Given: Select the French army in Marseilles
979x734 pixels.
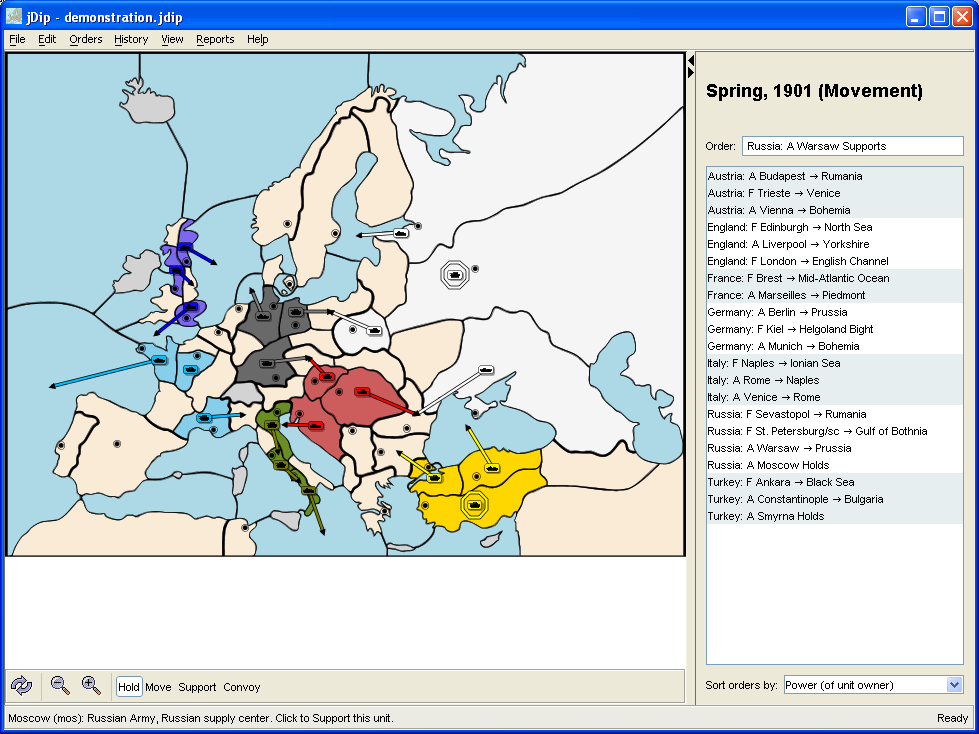Looking at the screenshot, I should [x=204, y=417].
